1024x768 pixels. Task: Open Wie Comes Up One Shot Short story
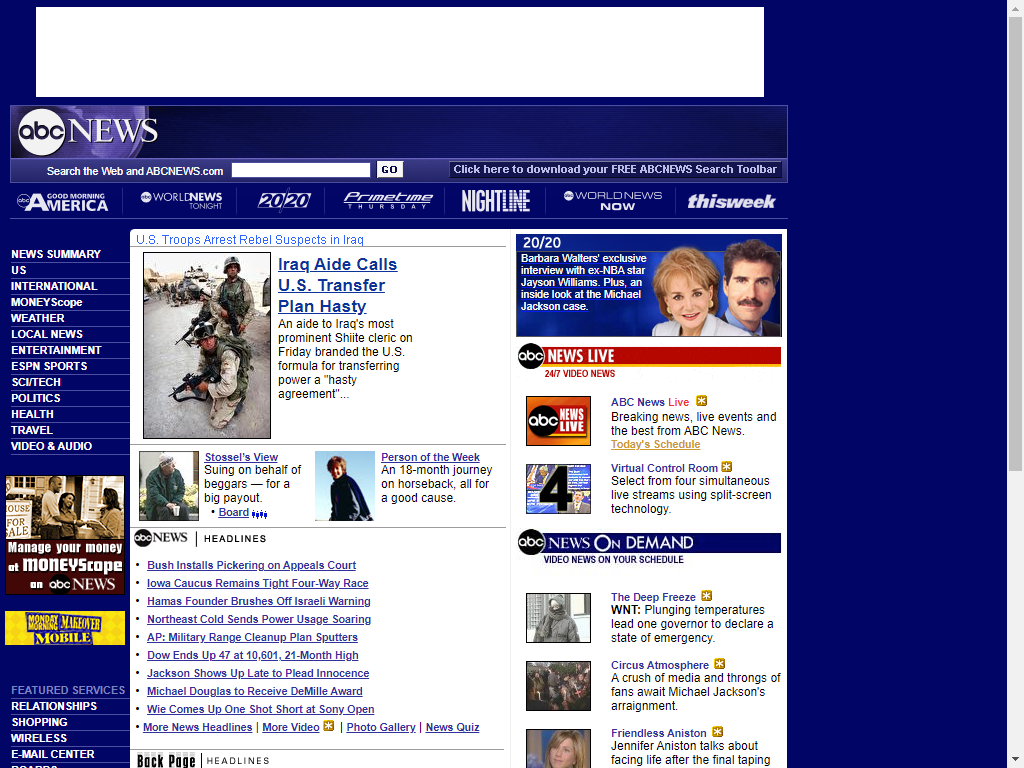coord(261,709)
